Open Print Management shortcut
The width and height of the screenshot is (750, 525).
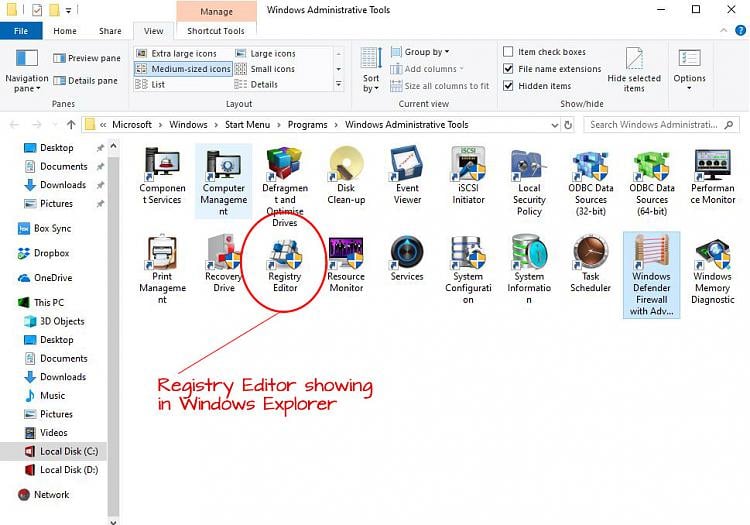[162, 270]
